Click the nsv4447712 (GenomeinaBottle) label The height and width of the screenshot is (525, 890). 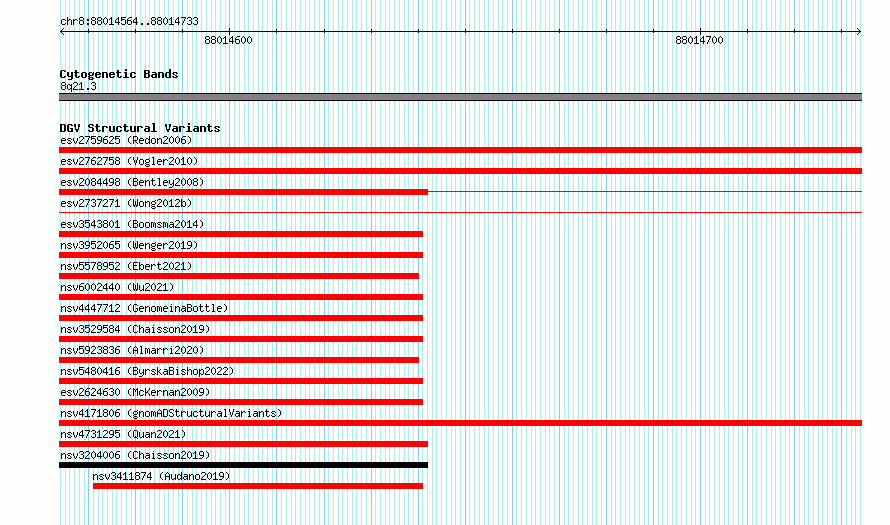[144, 308]
